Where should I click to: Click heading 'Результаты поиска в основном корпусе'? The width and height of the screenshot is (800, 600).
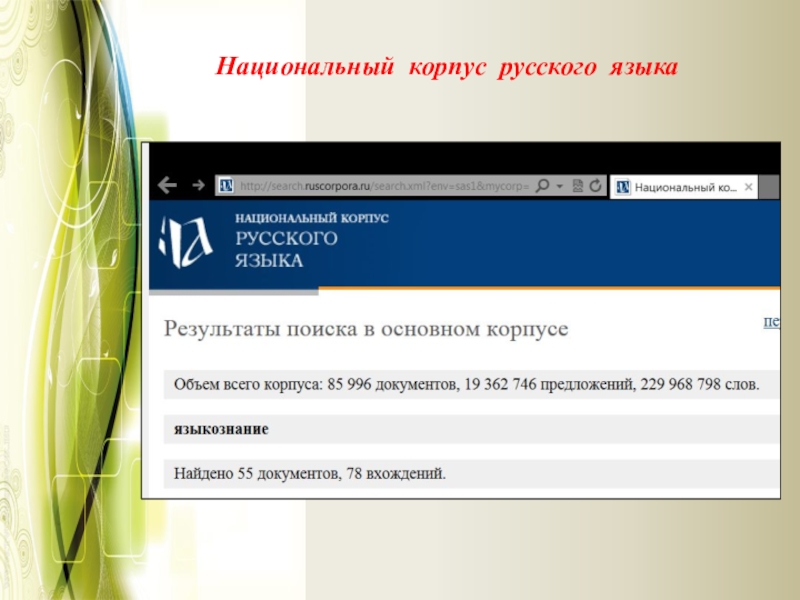pyautogui.click(x=366, y=329)
